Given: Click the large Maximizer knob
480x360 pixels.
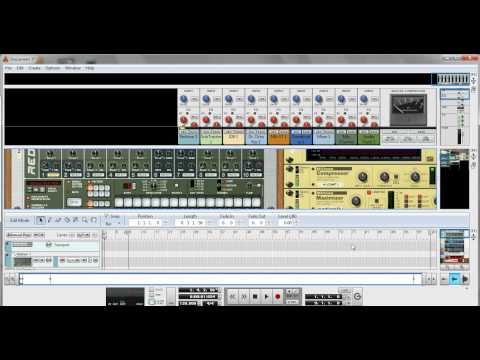Looking at the screenshot, I should (356, 201).
